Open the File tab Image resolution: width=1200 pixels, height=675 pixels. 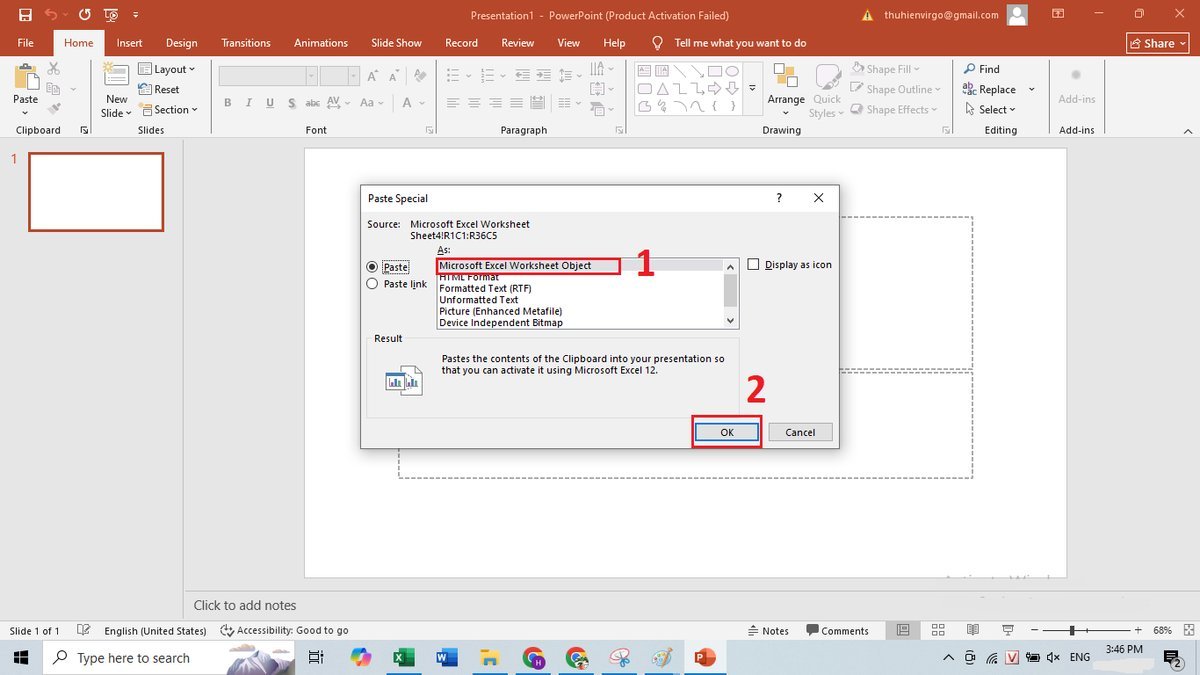pyautogui.click(x=26, y=43)
